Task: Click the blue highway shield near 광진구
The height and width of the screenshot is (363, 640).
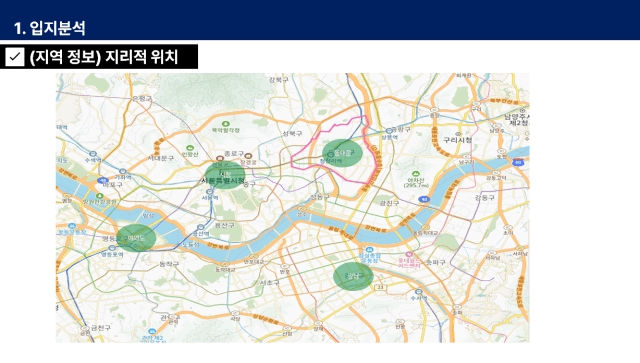Action: 424,199
